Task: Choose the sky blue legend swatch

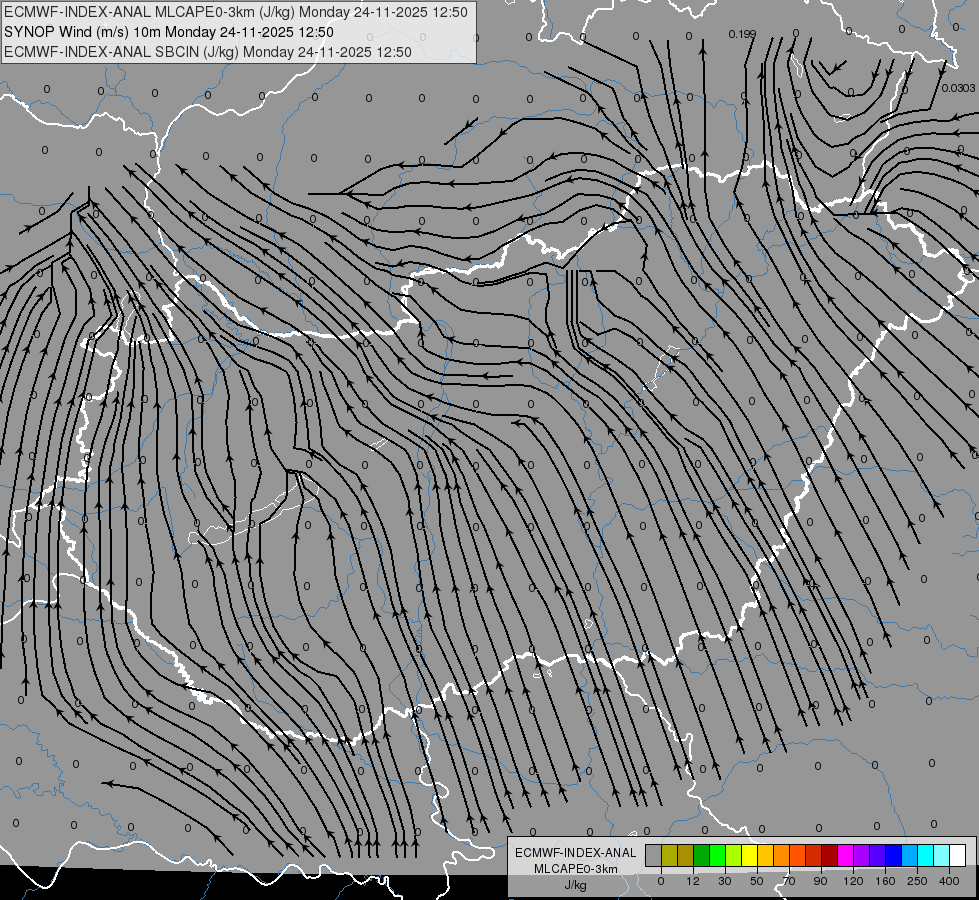Action: 909,855
